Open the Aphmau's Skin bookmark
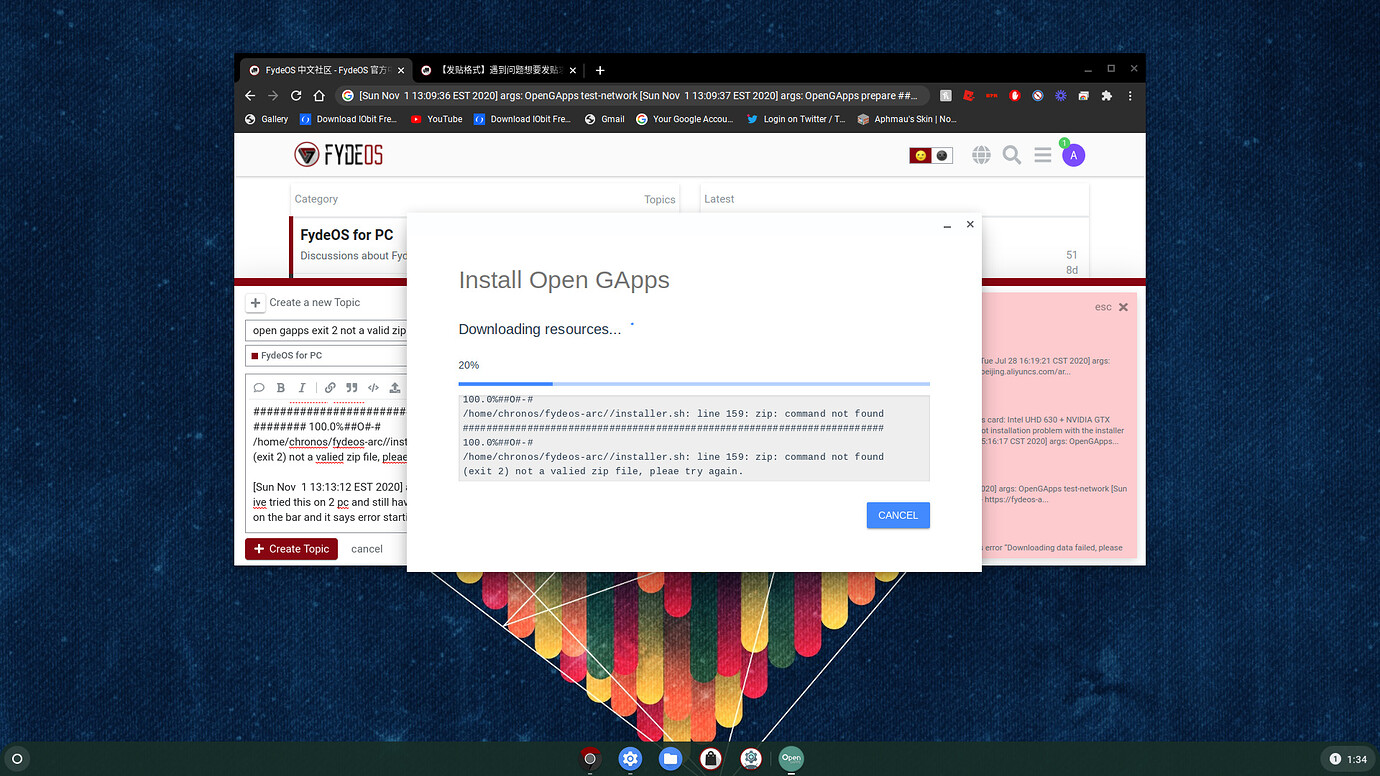Image resolution: width=1380 pixels, height=776 pixels. click(907, 119)
